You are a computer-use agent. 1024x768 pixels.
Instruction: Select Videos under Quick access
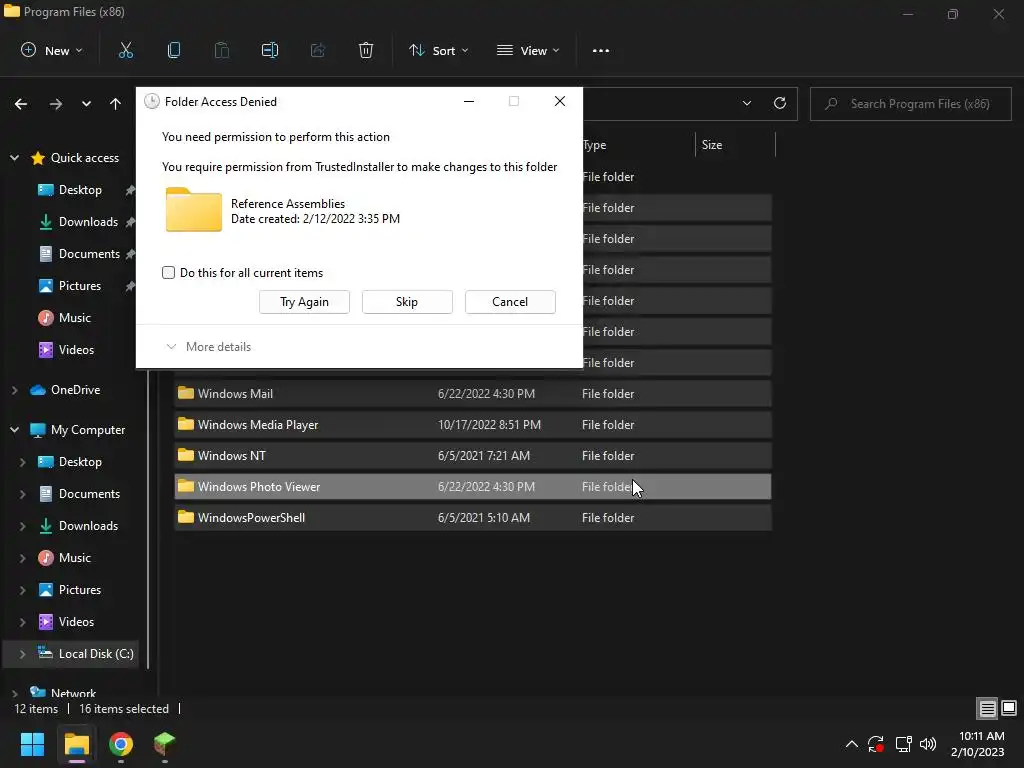point(76,349)
